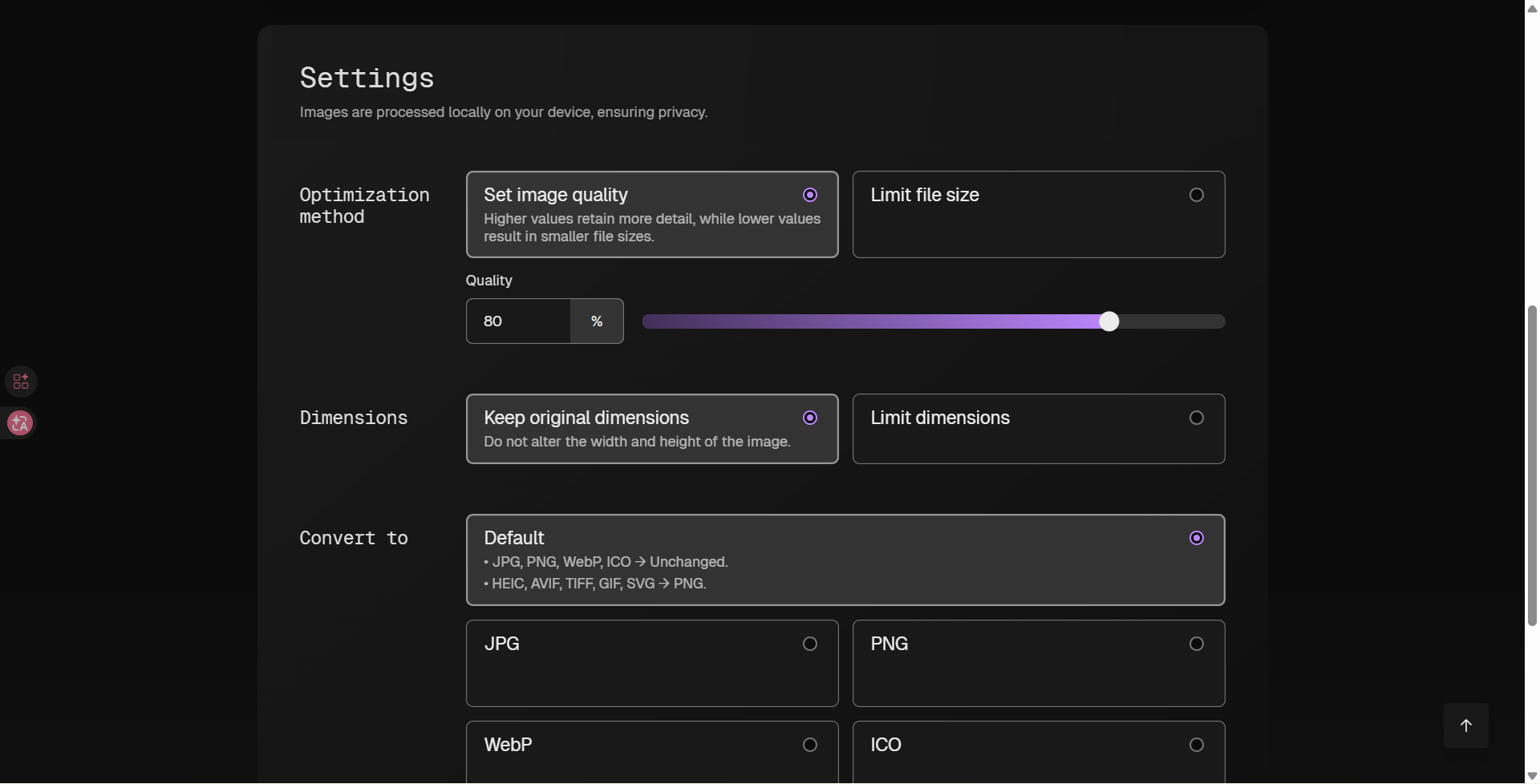Click the apps grid sidebar icon

click(x=21, y=382)
